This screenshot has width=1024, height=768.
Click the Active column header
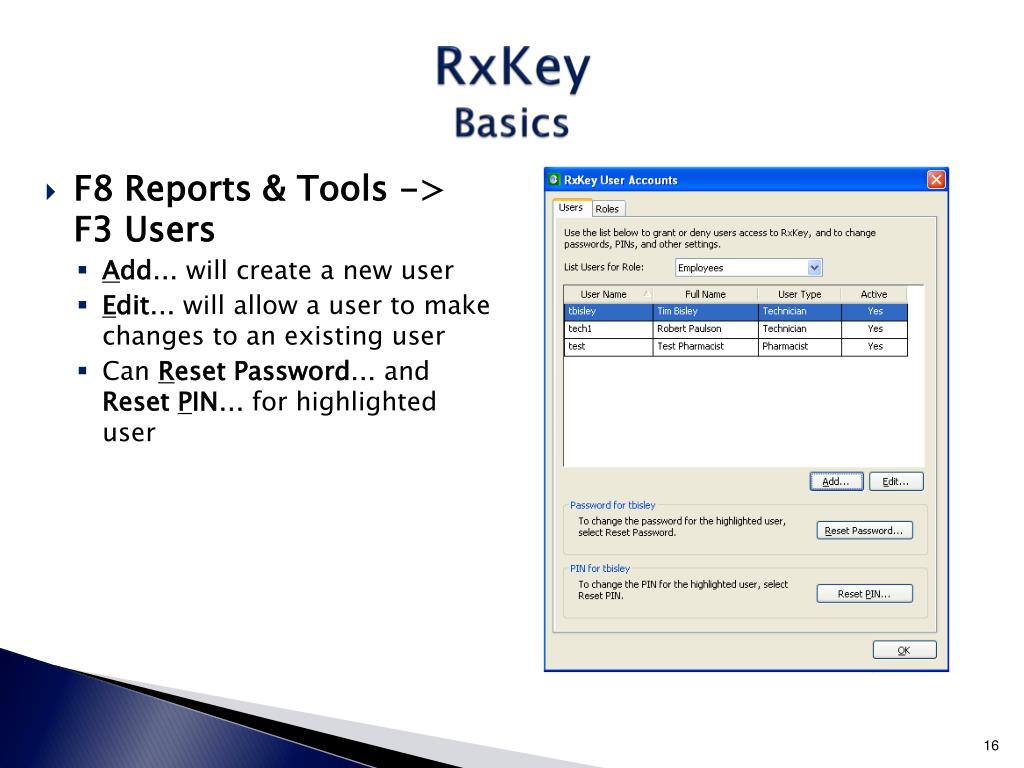874,295
